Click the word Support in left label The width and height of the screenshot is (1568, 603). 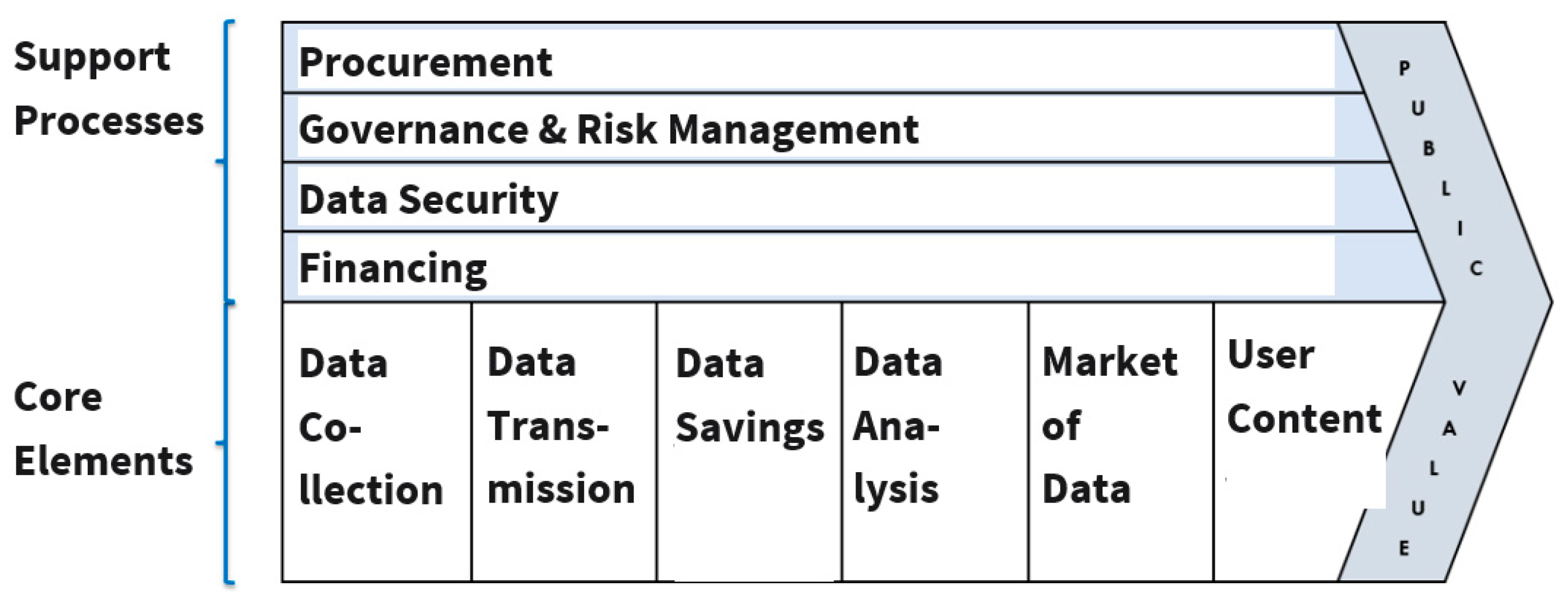(x=92, y=57)
